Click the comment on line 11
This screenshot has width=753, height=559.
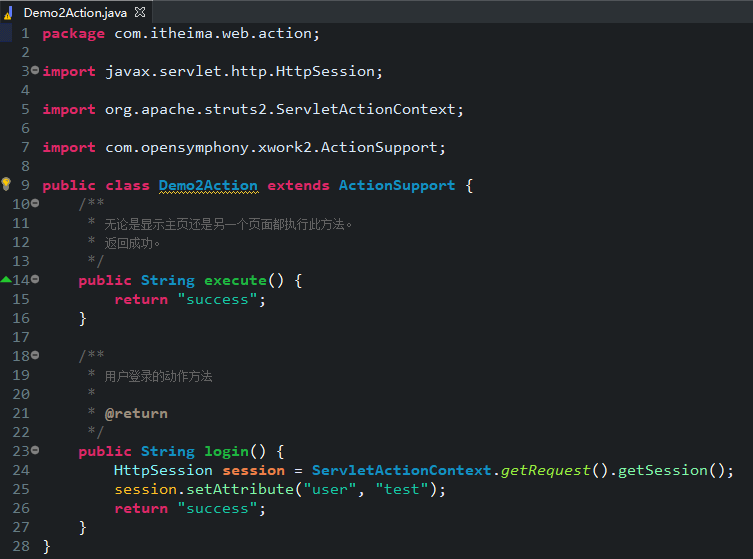click(228, 224)
